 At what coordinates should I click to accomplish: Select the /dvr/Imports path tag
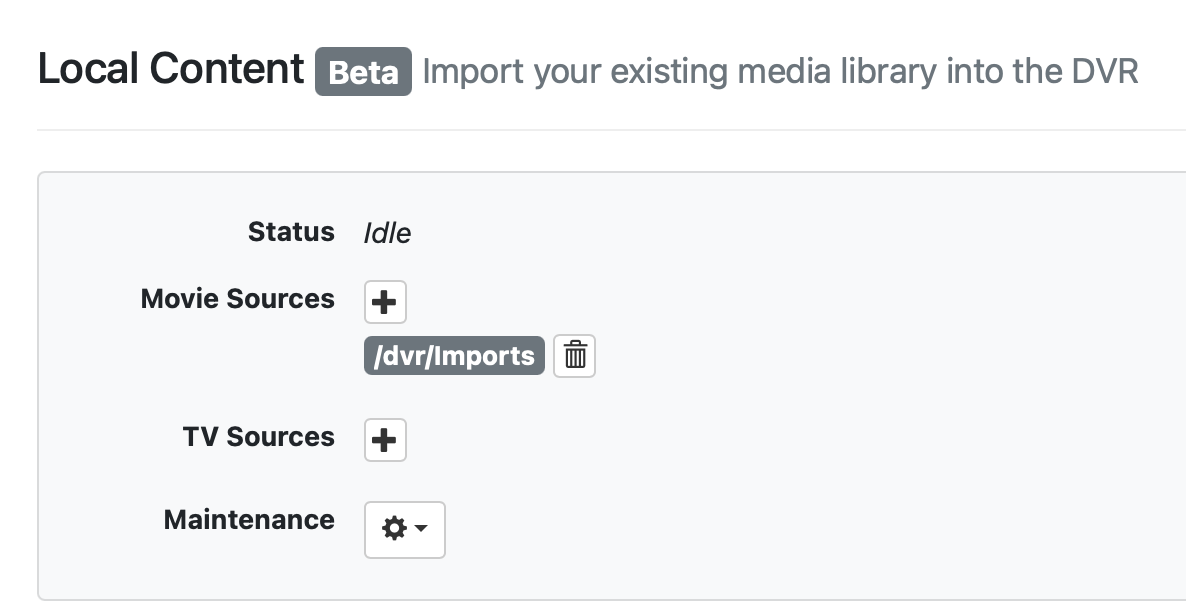click(x=454, y=356)
